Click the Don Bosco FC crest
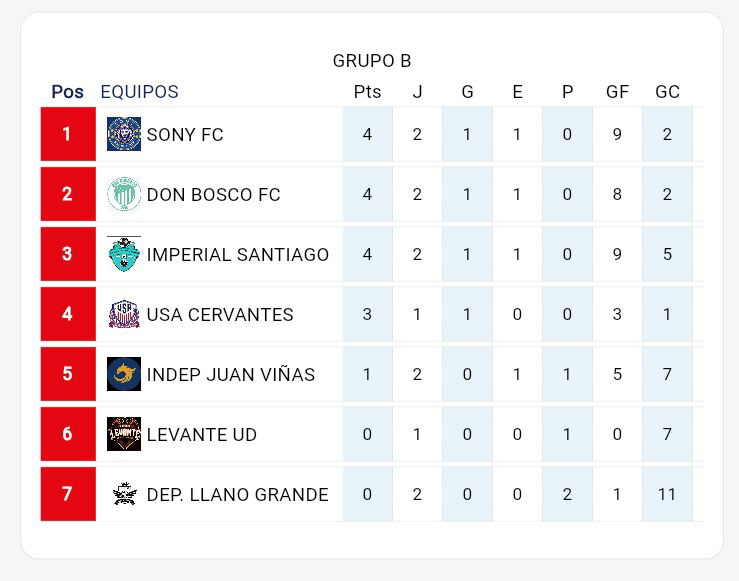Image resolution: width=739 pixels, height=581 pixels. point(124,194)
